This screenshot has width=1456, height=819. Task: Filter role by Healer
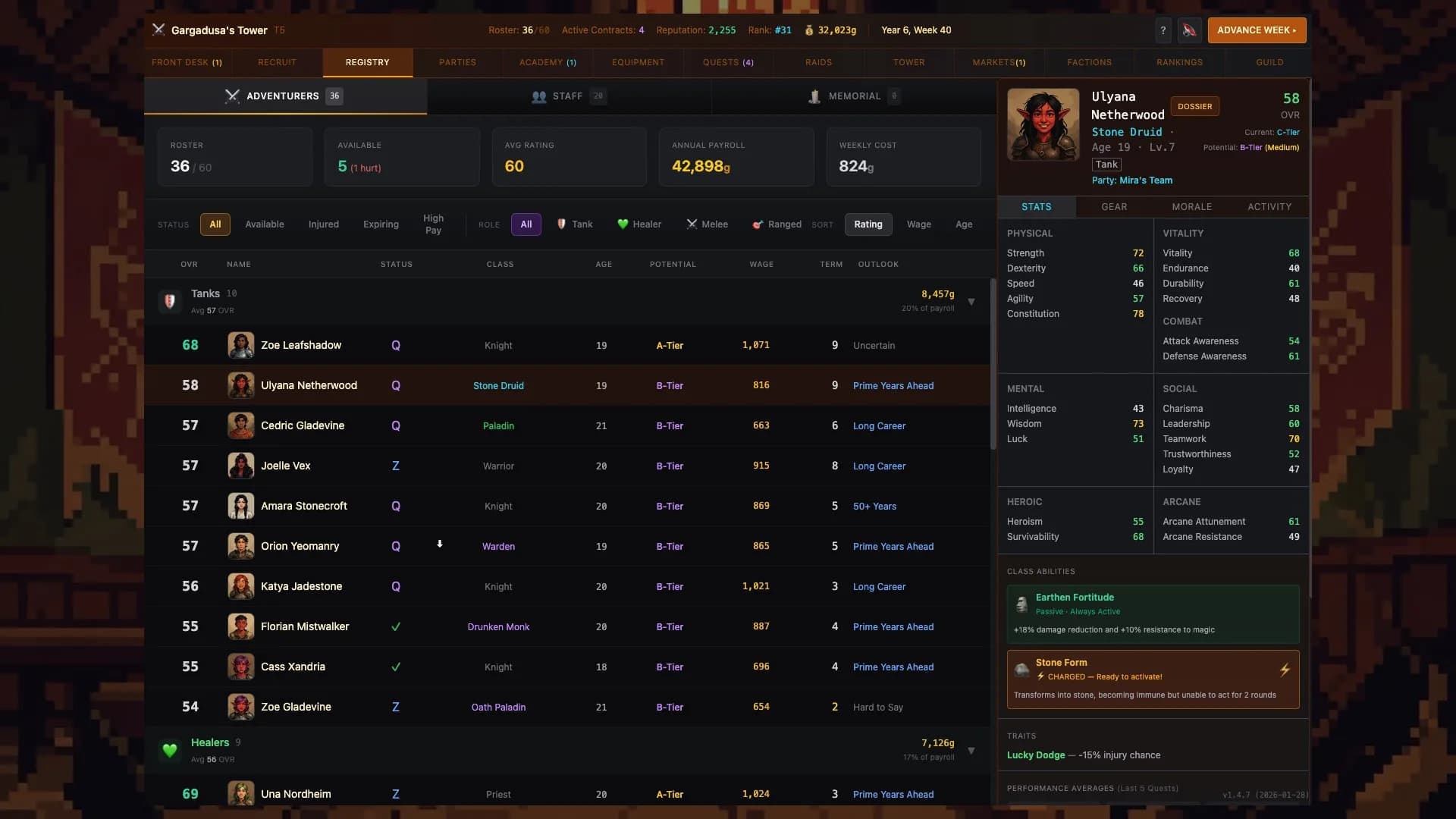coord(639,224)
